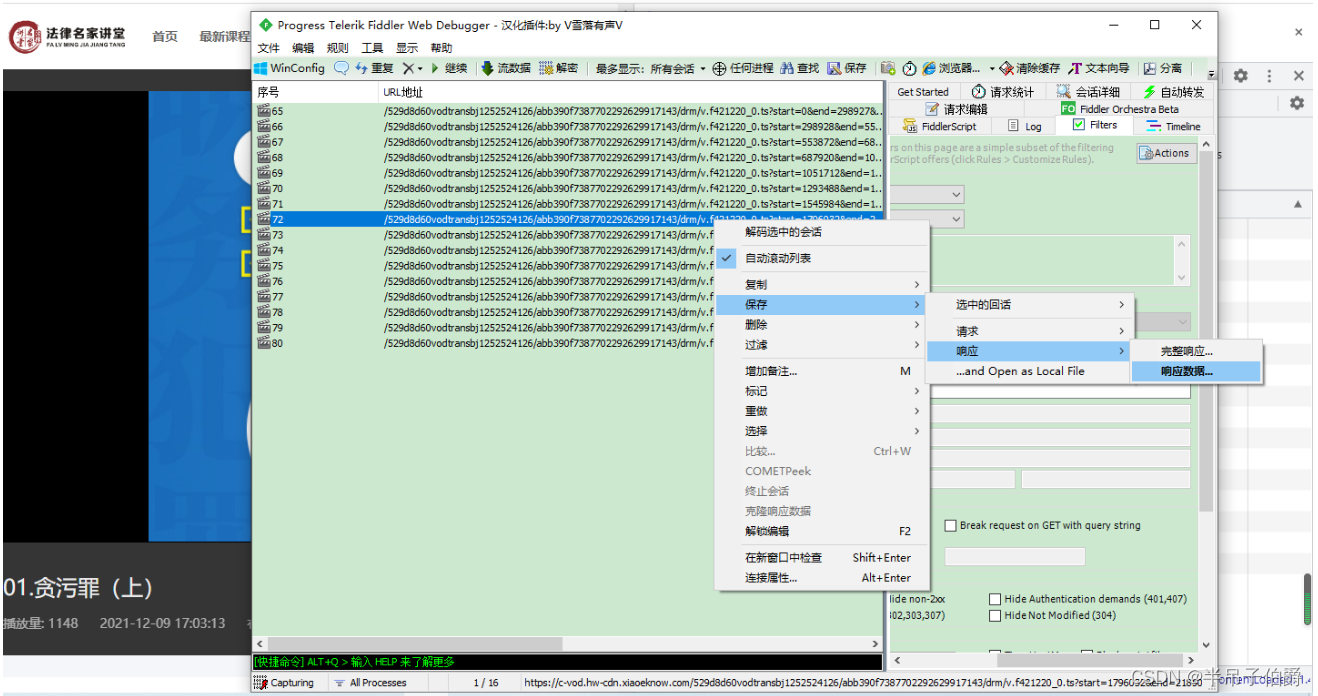Click the 响应数据 response body item

click(x=1196, y=371)
